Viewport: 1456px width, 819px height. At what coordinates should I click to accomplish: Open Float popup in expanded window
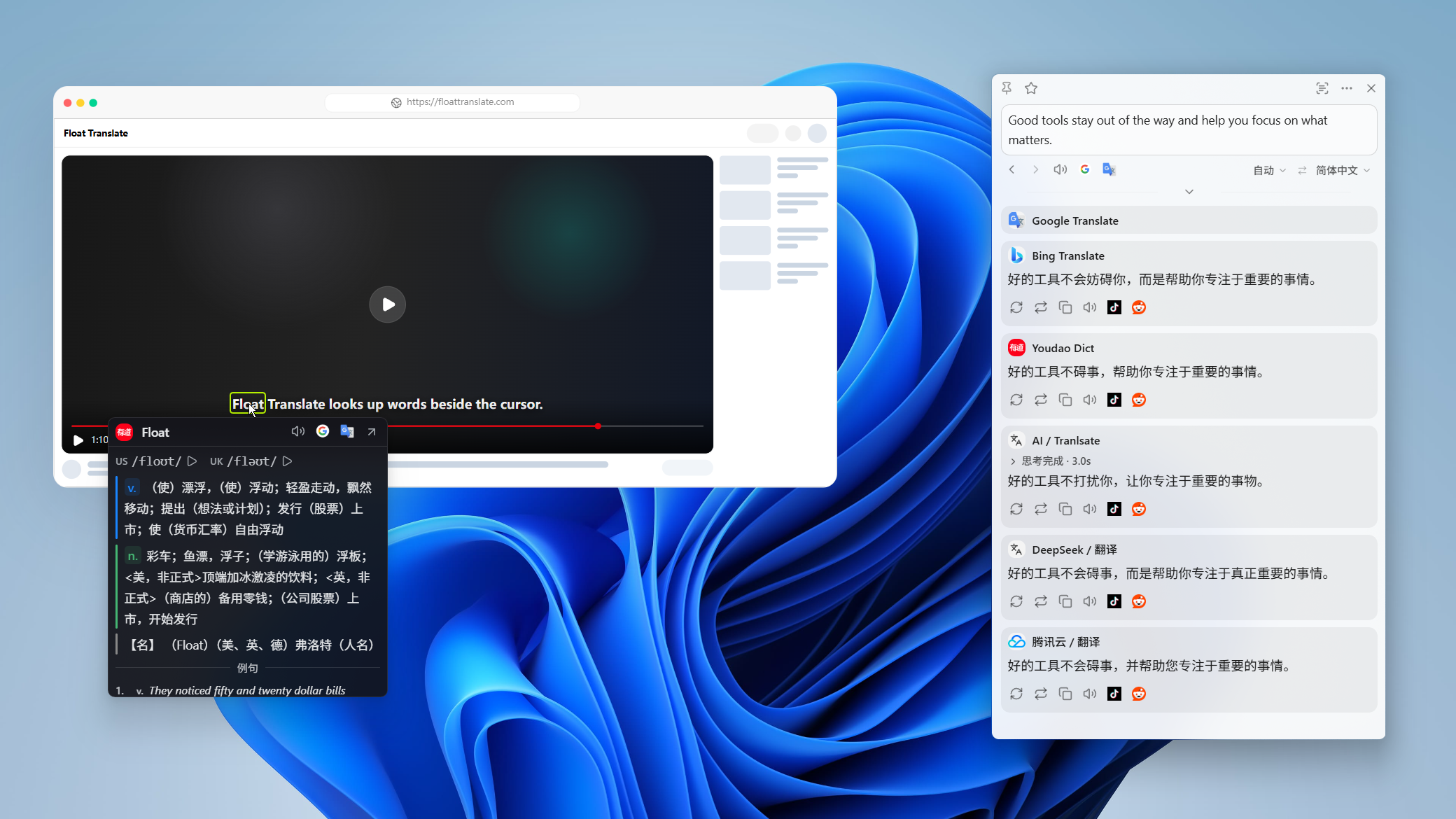372,432
